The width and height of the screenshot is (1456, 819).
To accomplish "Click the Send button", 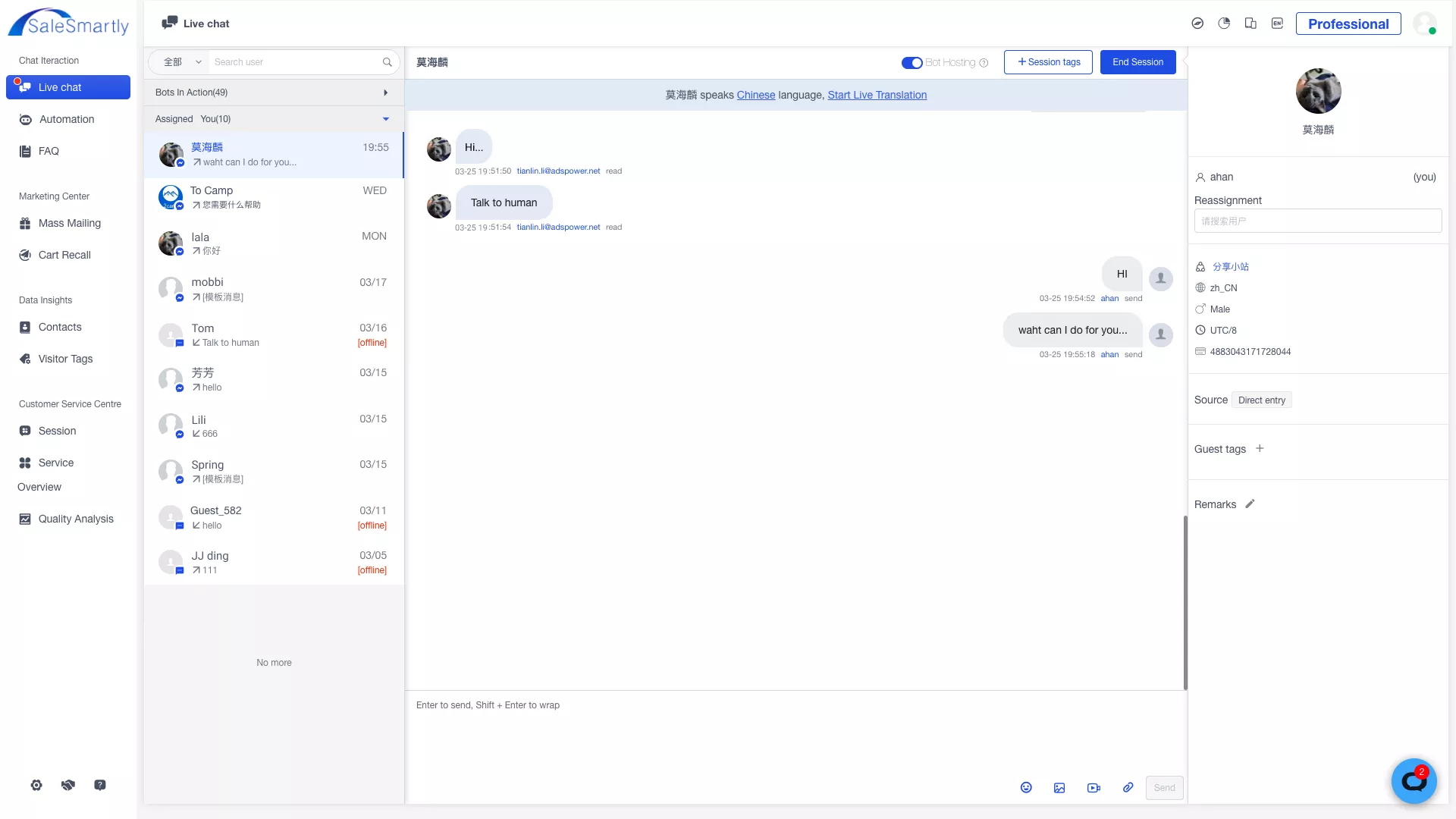I will pyautogui.click(x=1164, y=788).
